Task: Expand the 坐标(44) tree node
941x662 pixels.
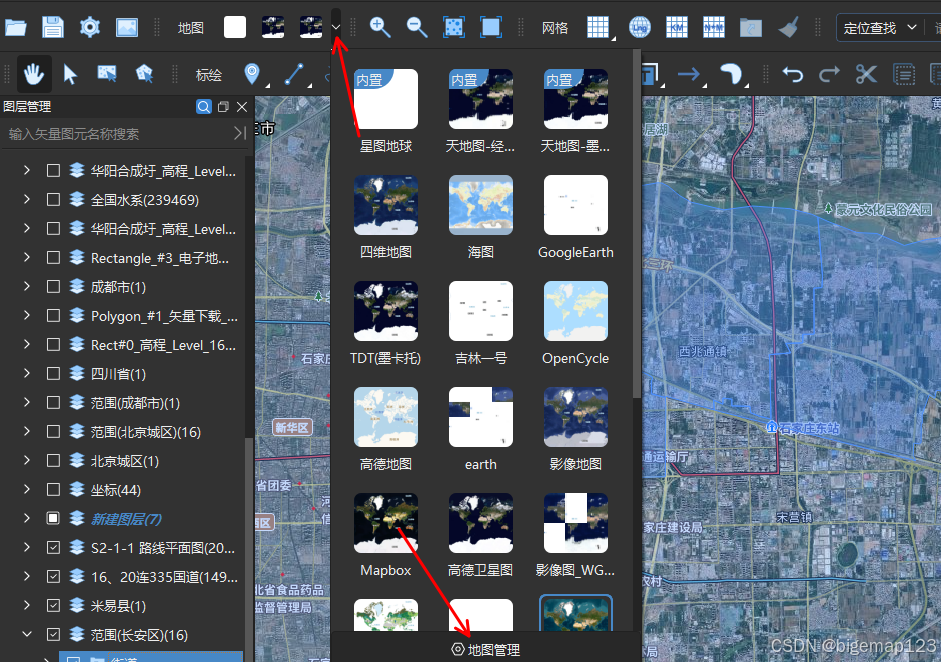Action: coord(27,489)
